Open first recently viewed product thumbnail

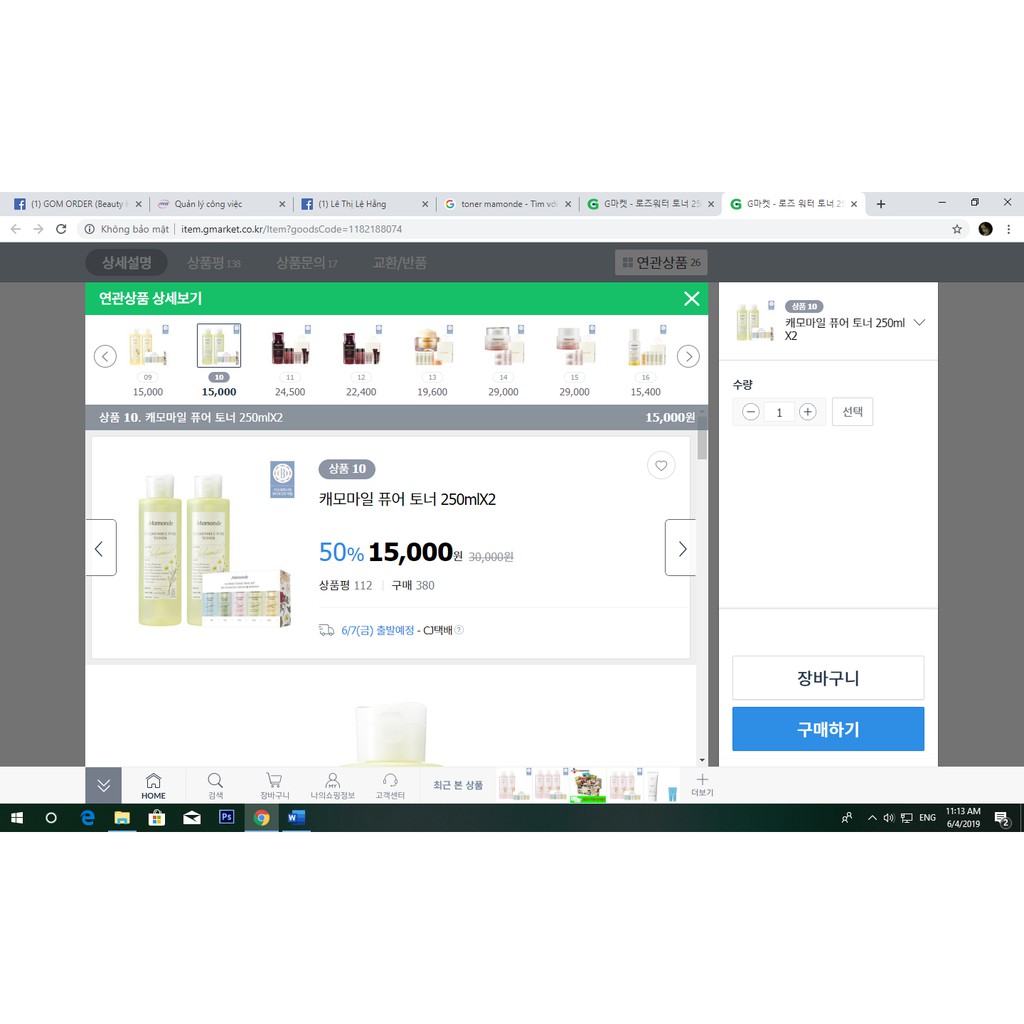click(513, 785)
